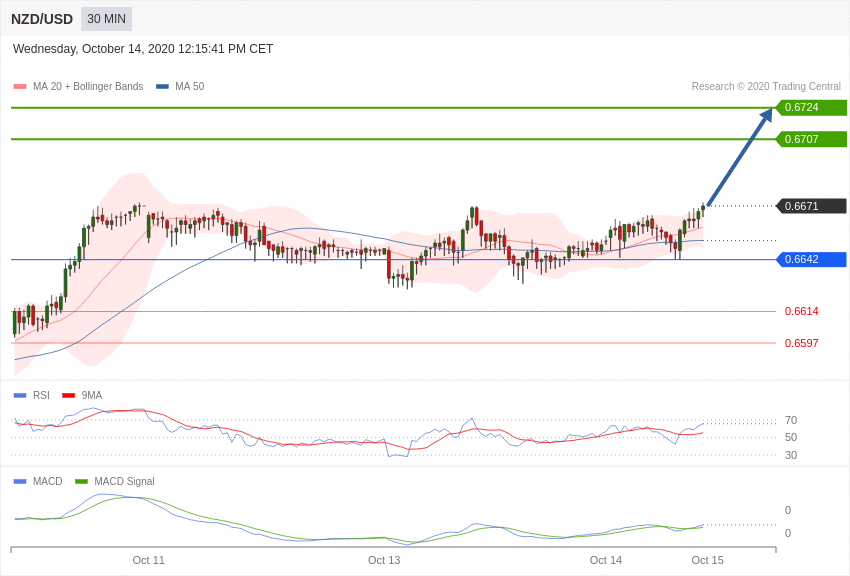Screen dimensions: 850x576
Task: Click the RSI 30 level label
Action: click(x=791, y=455)
